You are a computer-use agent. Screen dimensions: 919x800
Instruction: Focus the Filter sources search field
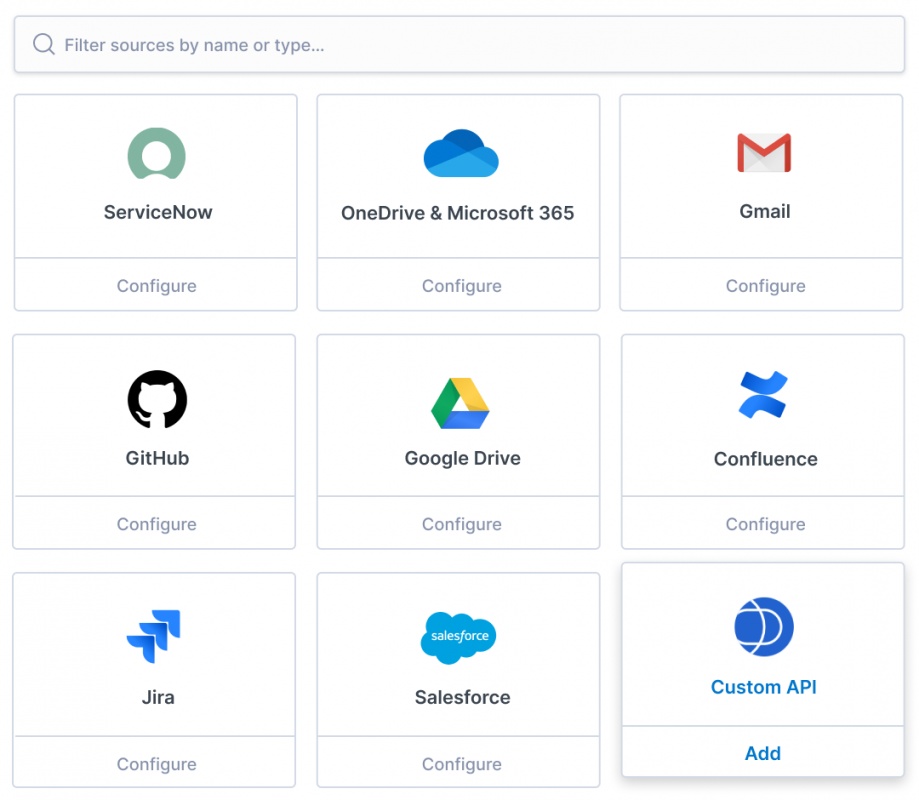pyautogui.click(x=470, y=45)
